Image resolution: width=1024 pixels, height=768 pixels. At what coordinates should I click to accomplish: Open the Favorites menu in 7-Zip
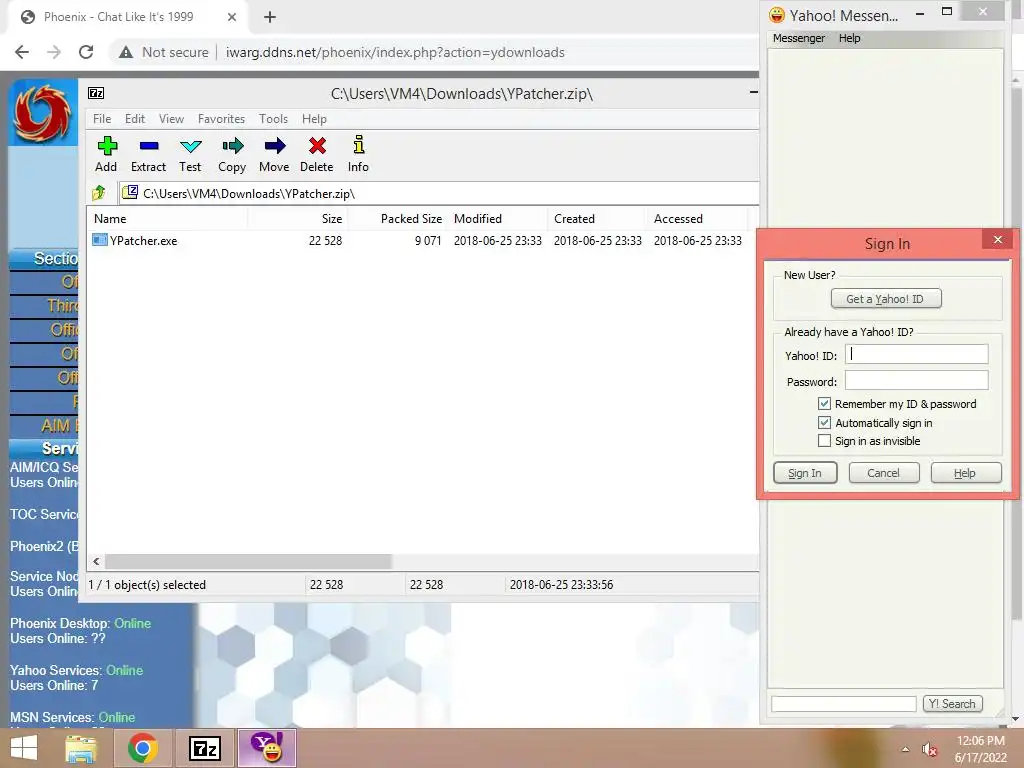221,119
